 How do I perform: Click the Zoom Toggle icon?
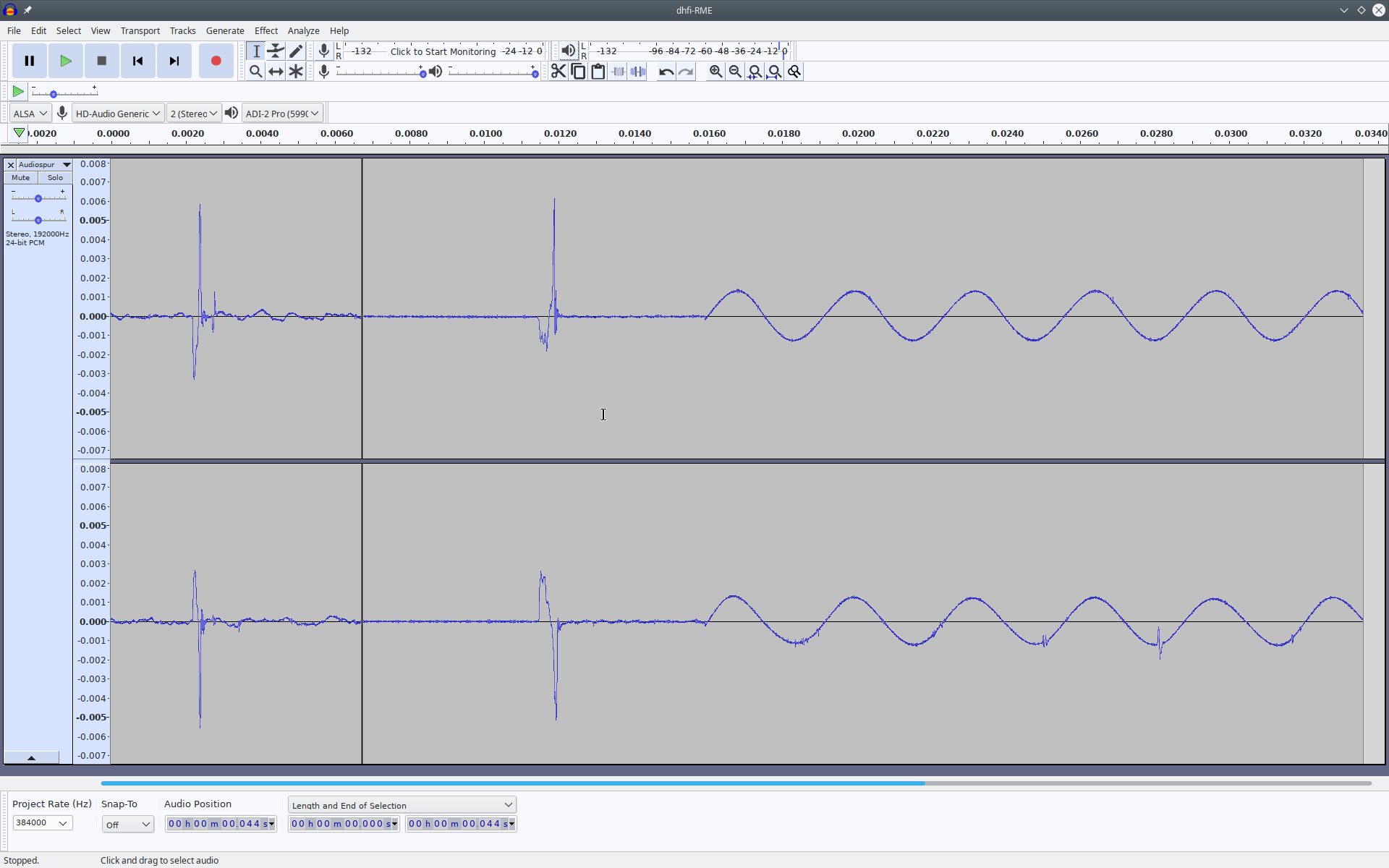(x=794, y=72)
